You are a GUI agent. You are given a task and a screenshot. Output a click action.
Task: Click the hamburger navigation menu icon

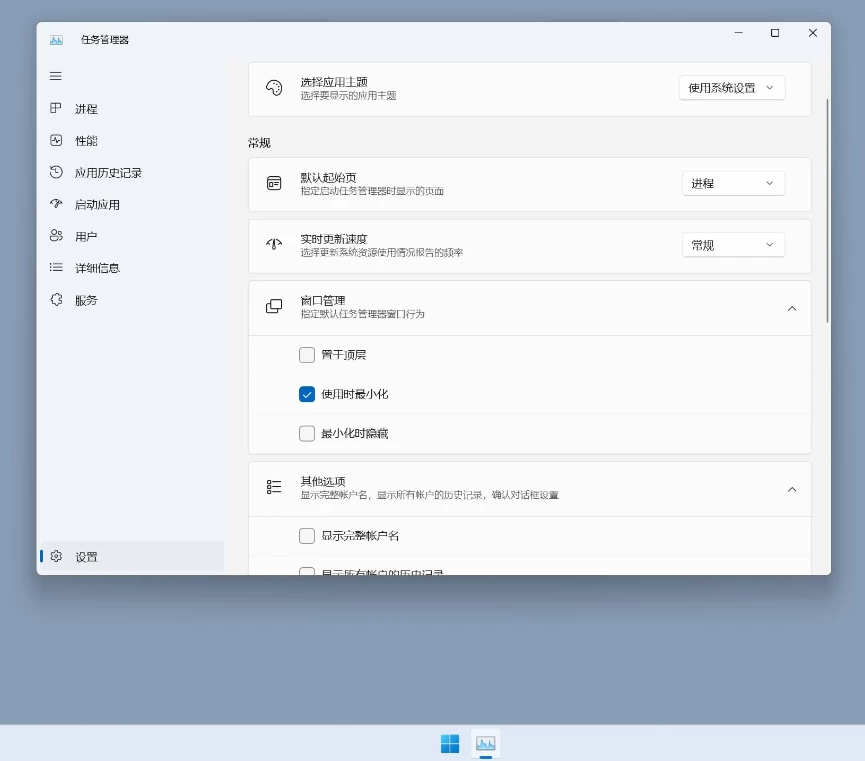(56, 76)
